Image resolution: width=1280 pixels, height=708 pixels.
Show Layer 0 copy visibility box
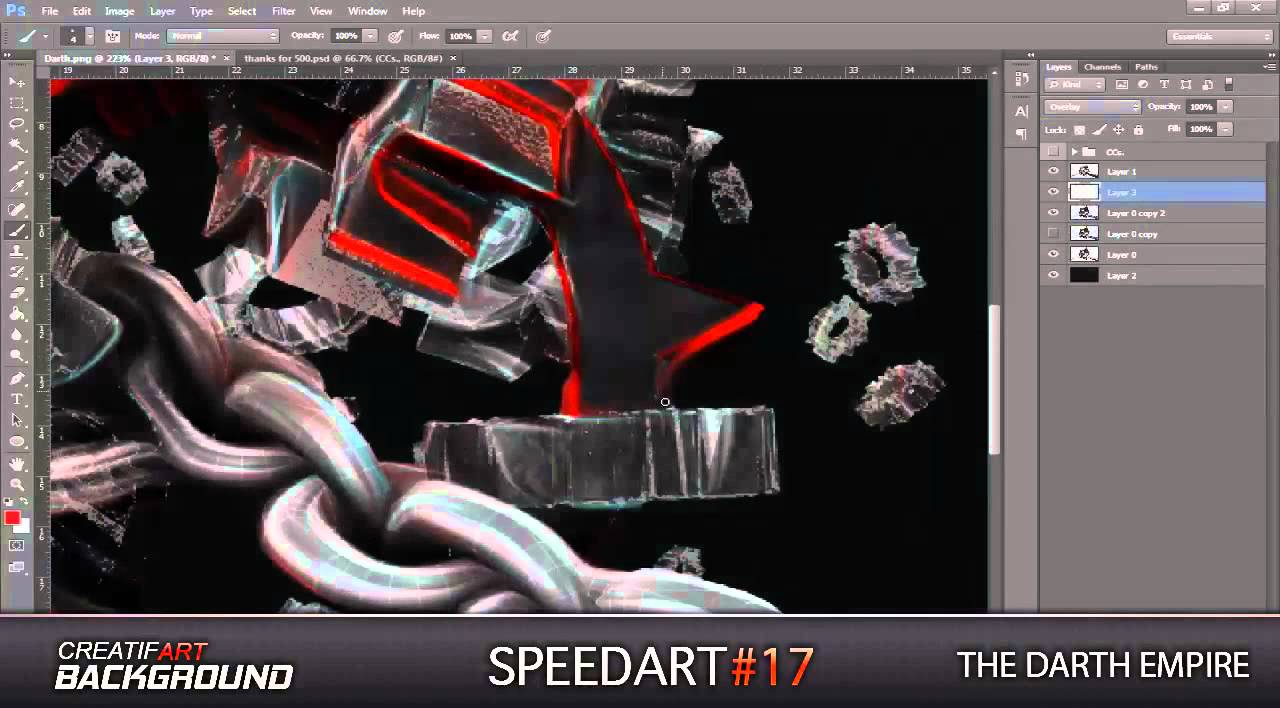pos(1052,233)
